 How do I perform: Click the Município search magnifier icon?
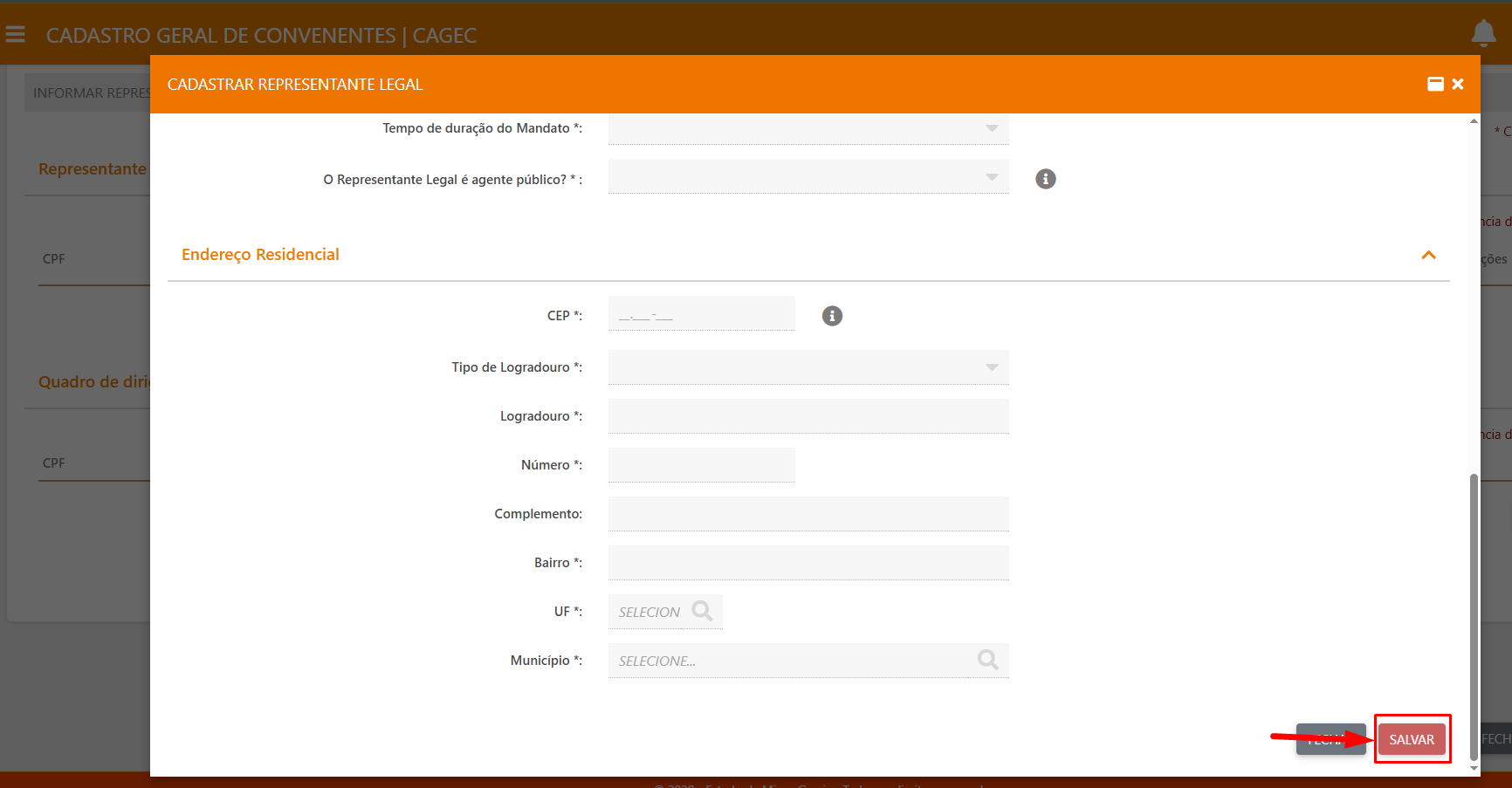(987, 660)
